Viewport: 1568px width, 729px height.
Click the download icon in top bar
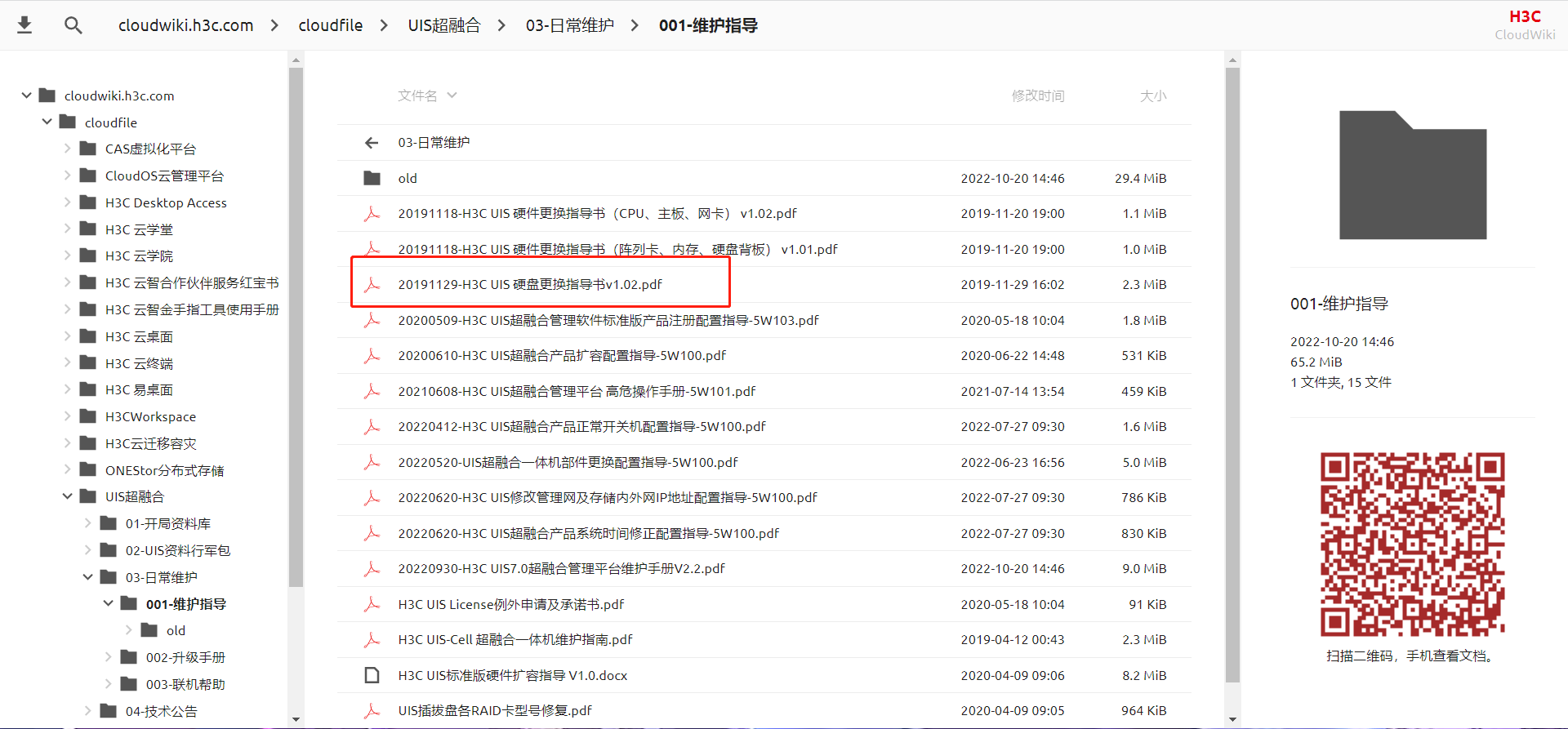[24, 25]
